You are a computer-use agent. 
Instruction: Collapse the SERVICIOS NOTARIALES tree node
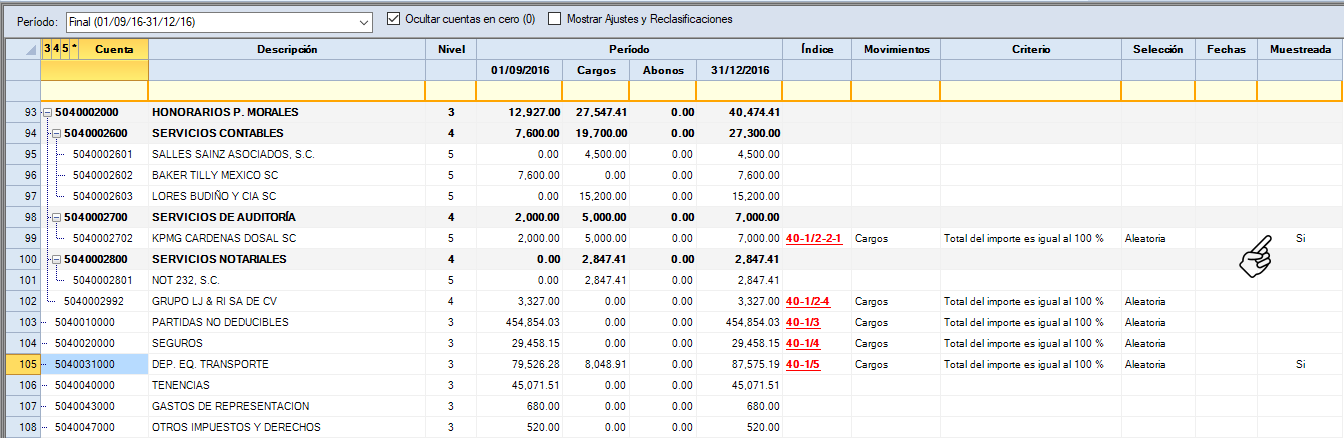click(x=57, y=259)
